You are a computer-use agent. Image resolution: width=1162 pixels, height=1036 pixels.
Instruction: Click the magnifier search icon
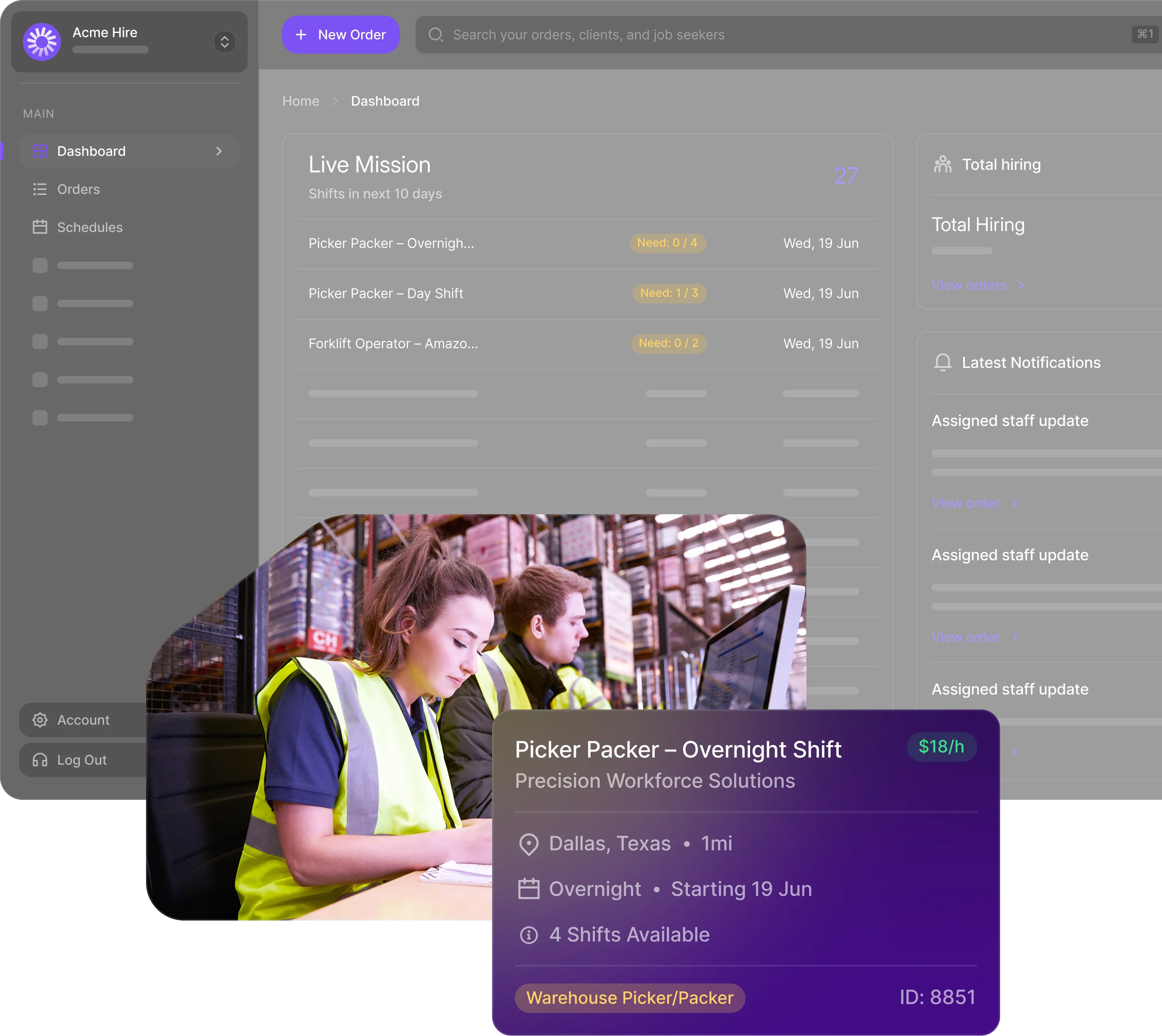tap(435, 35)
